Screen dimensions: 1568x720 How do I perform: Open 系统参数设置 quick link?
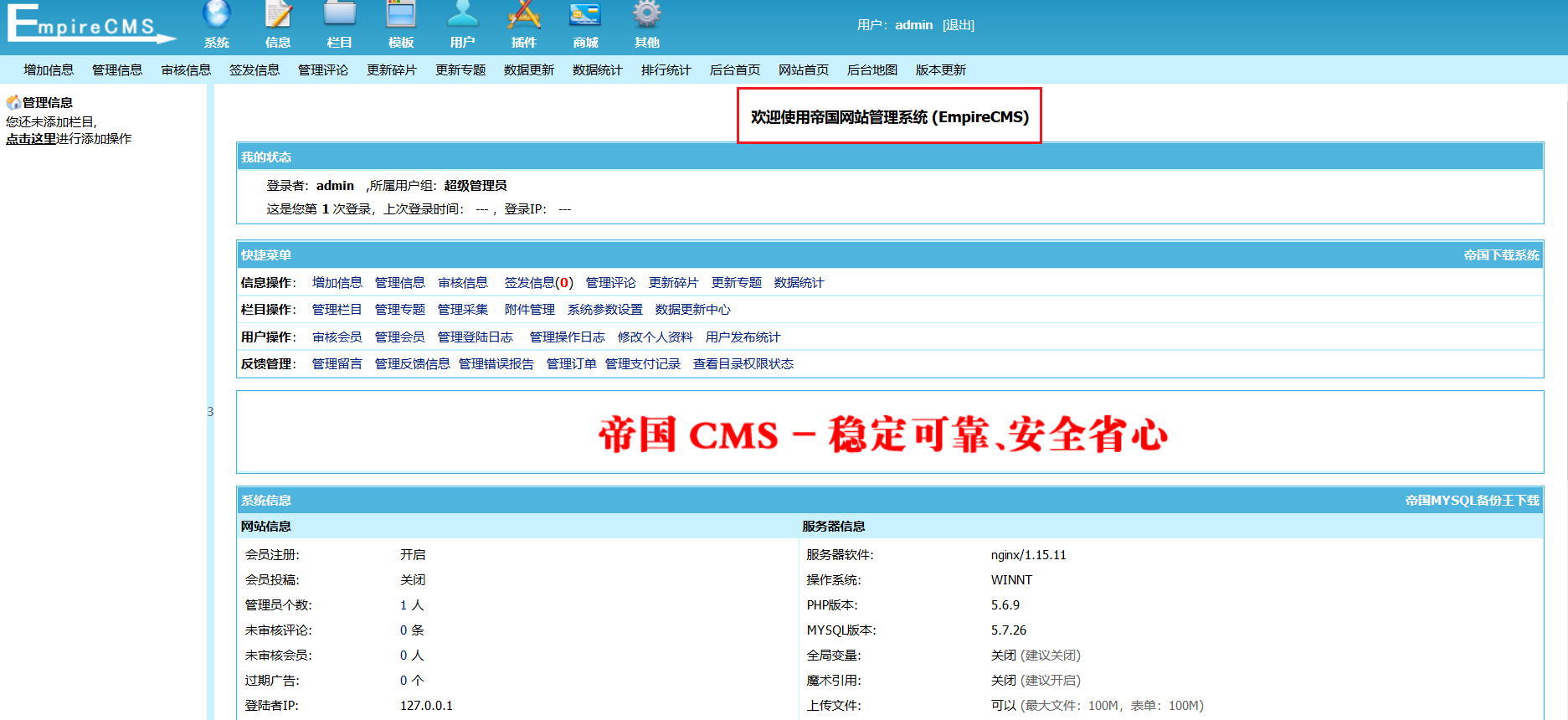605,310
